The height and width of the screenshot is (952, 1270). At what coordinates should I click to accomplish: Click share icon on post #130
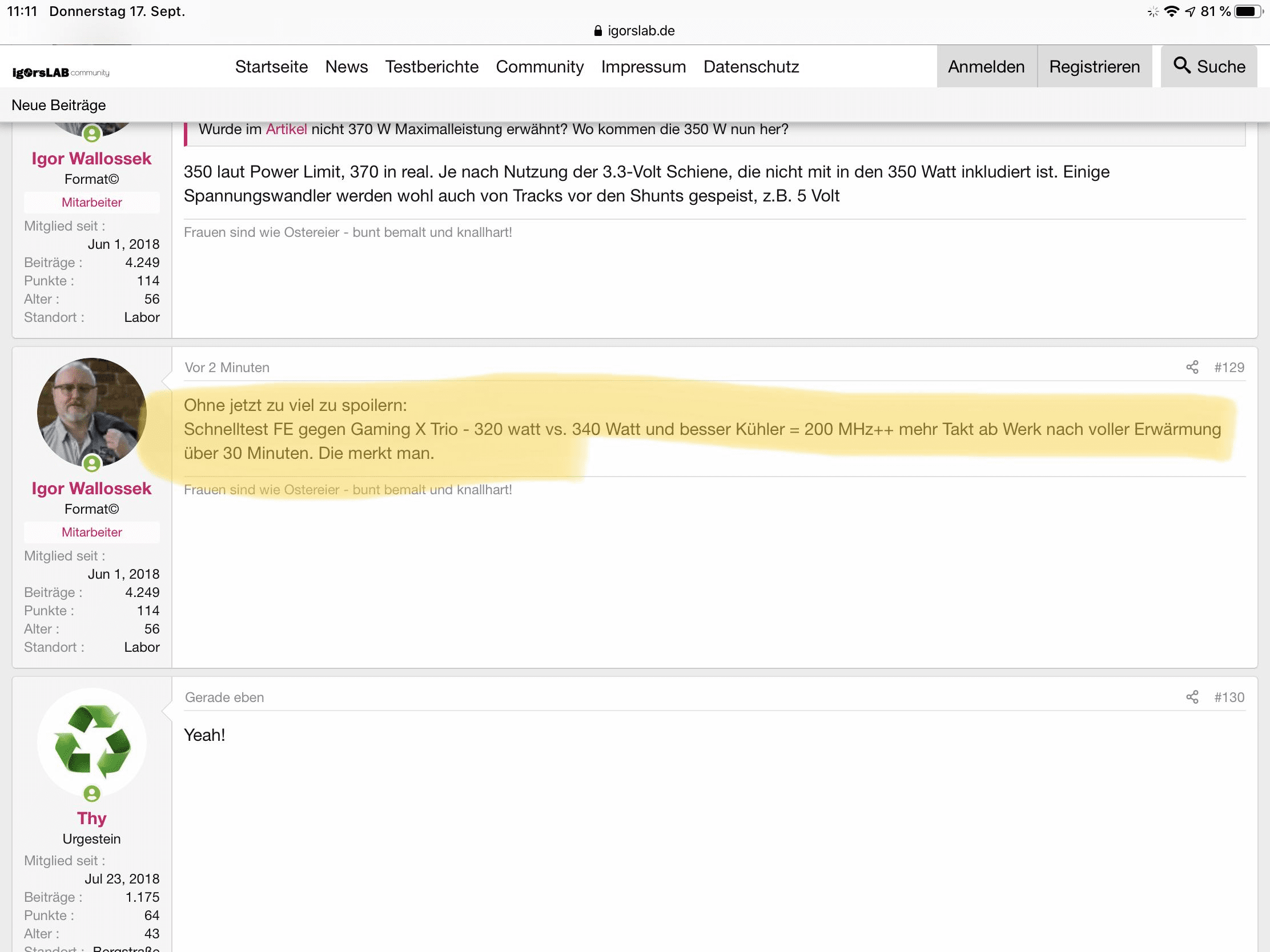click(1192, 697)
